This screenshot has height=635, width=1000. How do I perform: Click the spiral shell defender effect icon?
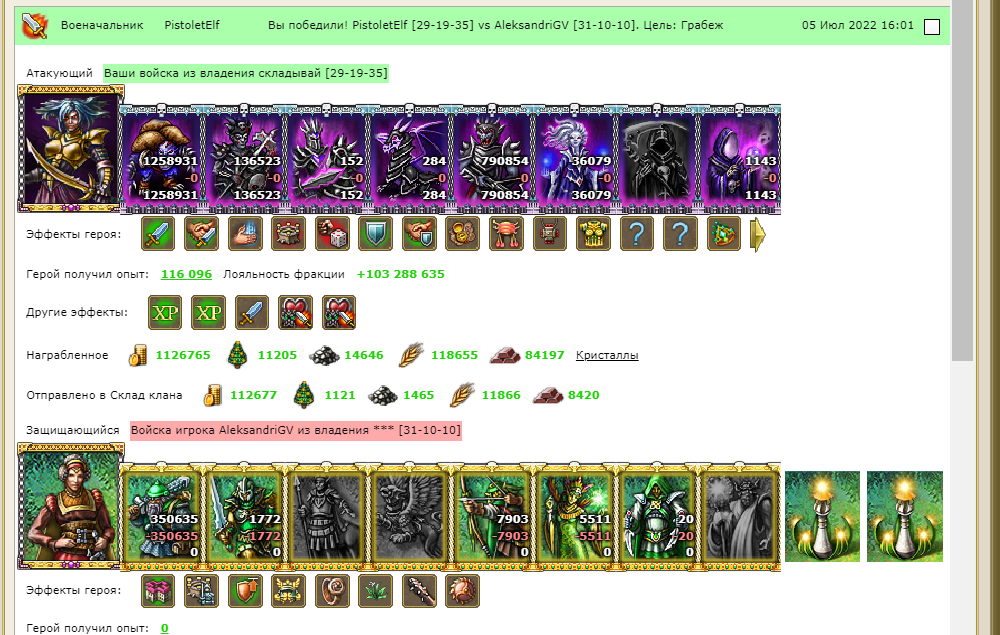click(x=332, y=590)
